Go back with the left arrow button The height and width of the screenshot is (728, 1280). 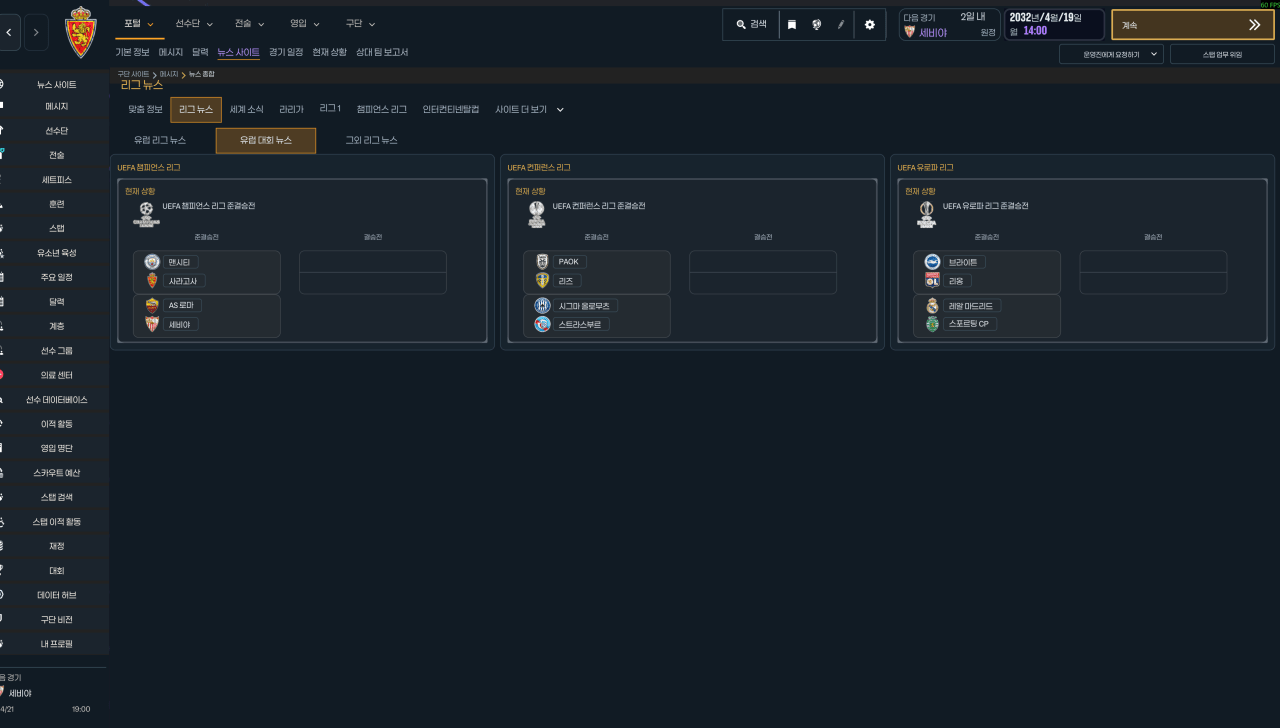coord(10,32)
